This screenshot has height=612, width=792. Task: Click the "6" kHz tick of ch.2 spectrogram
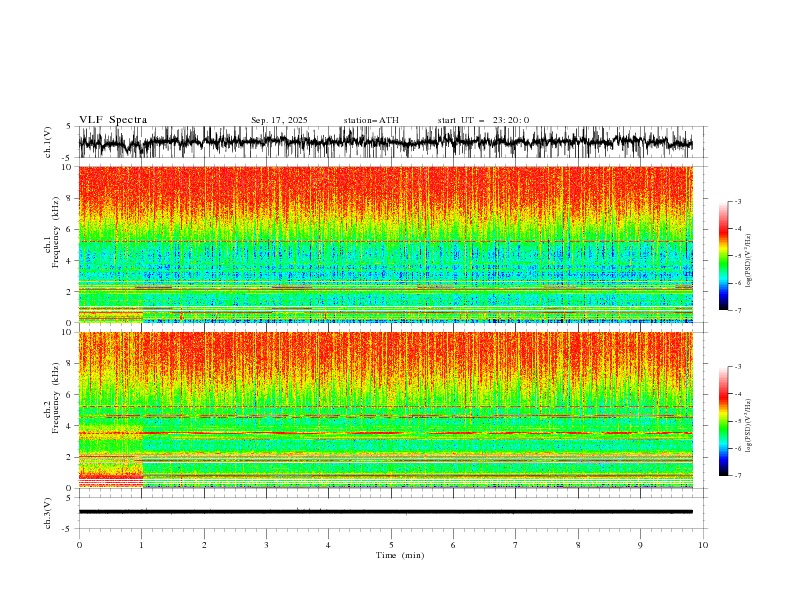(70, 395)
